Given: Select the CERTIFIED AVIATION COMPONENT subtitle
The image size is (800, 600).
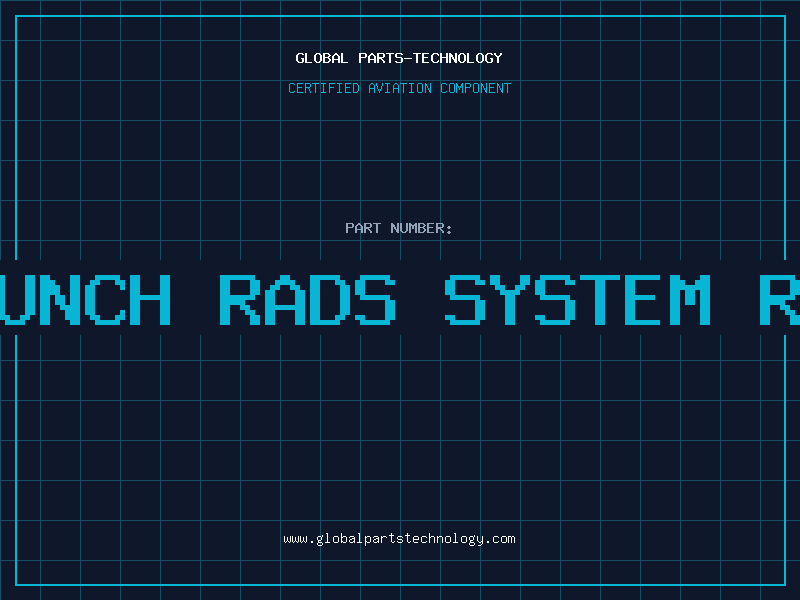Looking at the screenshot, I should (x=399, y=88).
